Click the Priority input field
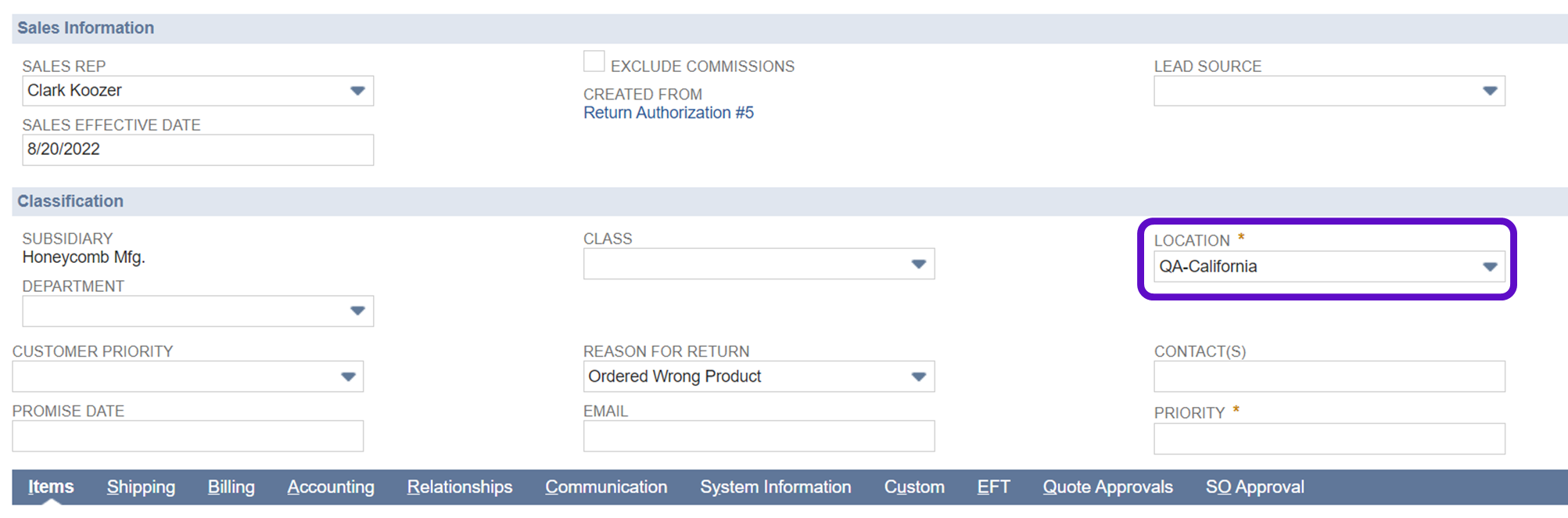 (1329, 439)
